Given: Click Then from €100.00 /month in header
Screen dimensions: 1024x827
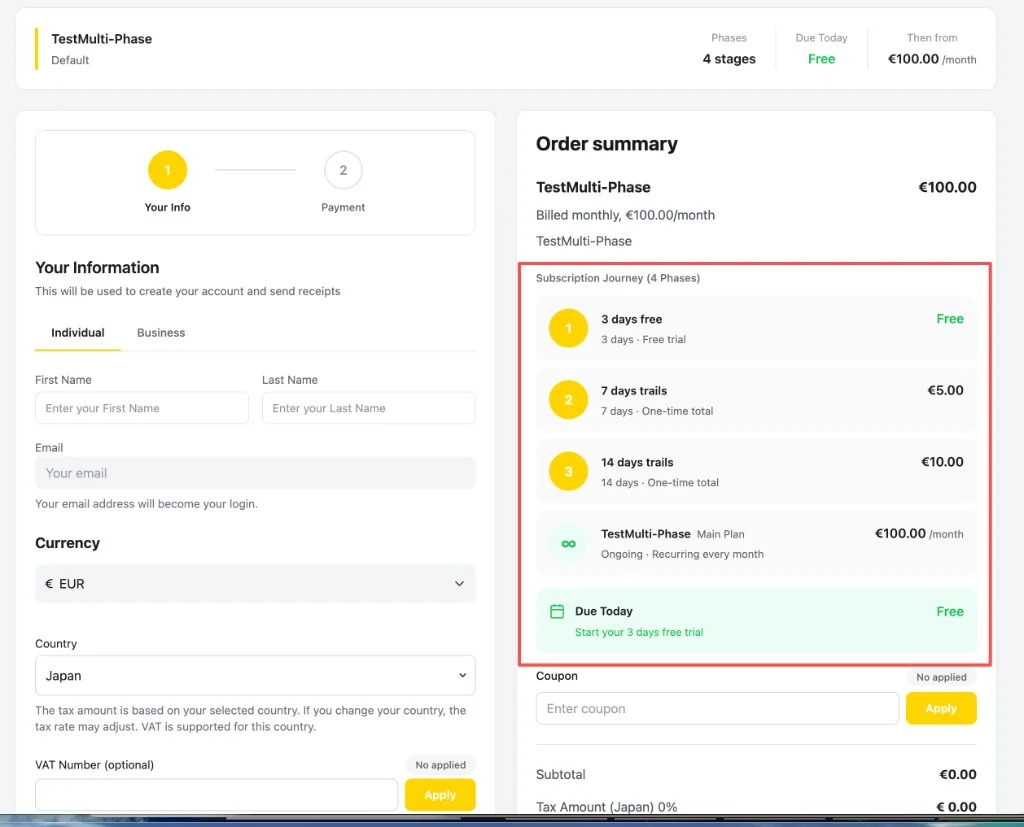Looking at the screenshot, I should click(x=932, y=49).
